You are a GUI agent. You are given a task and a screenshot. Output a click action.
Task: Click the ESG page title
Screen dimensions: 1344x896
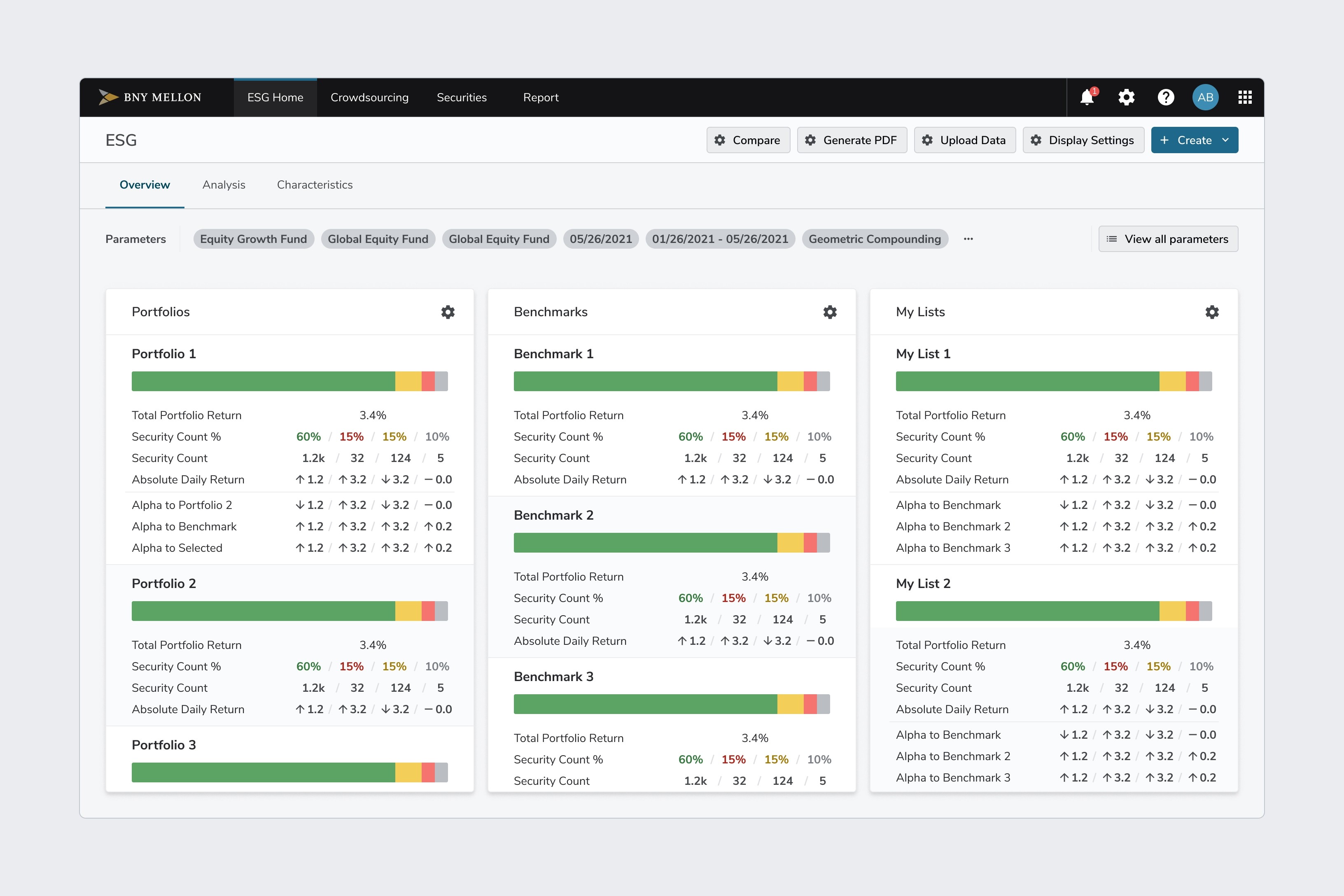[121, 140]
